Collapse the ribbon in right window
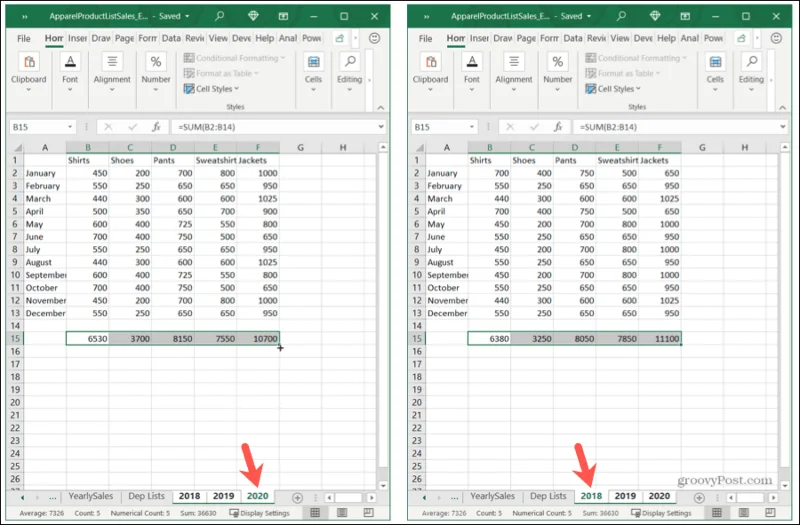Screen dimensions: 800x525 pos(782,107)
